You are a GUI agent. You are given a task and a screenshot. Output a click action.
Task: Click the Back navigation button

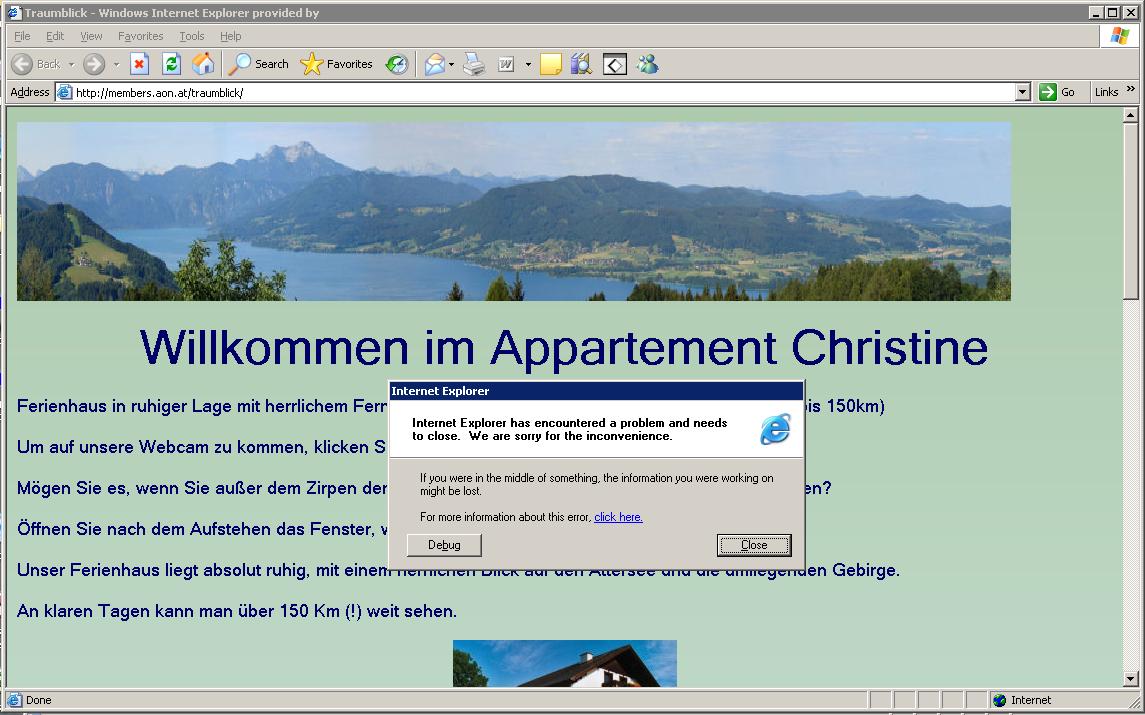tap(36, 64)
